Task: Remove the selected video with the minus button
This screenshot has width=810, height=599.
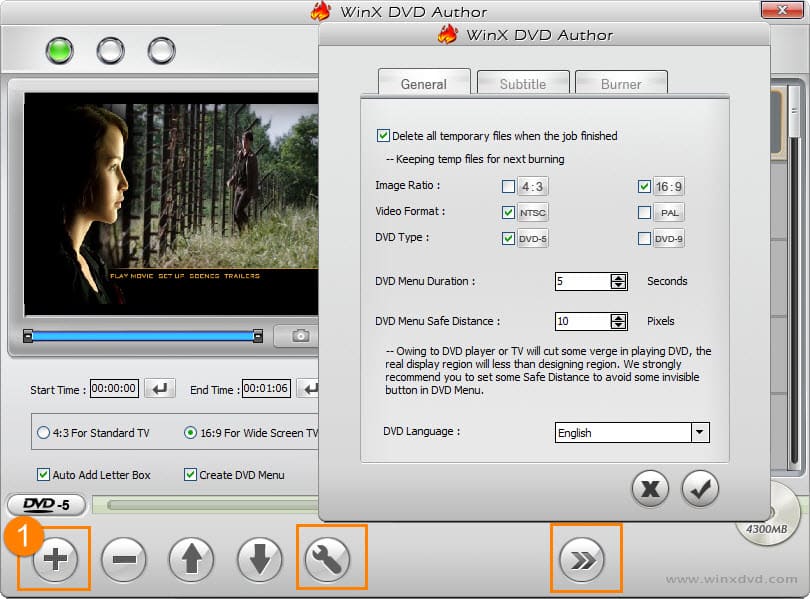Action: pyautogui.click(x=124, y=559)
